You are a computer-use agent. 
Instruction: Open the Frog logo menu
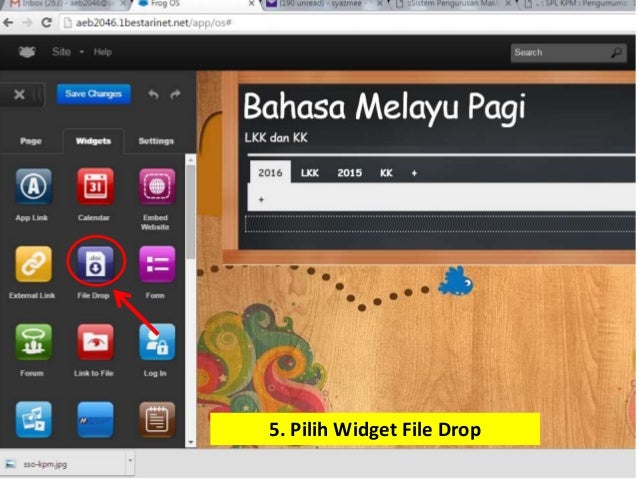coord(27,52)
